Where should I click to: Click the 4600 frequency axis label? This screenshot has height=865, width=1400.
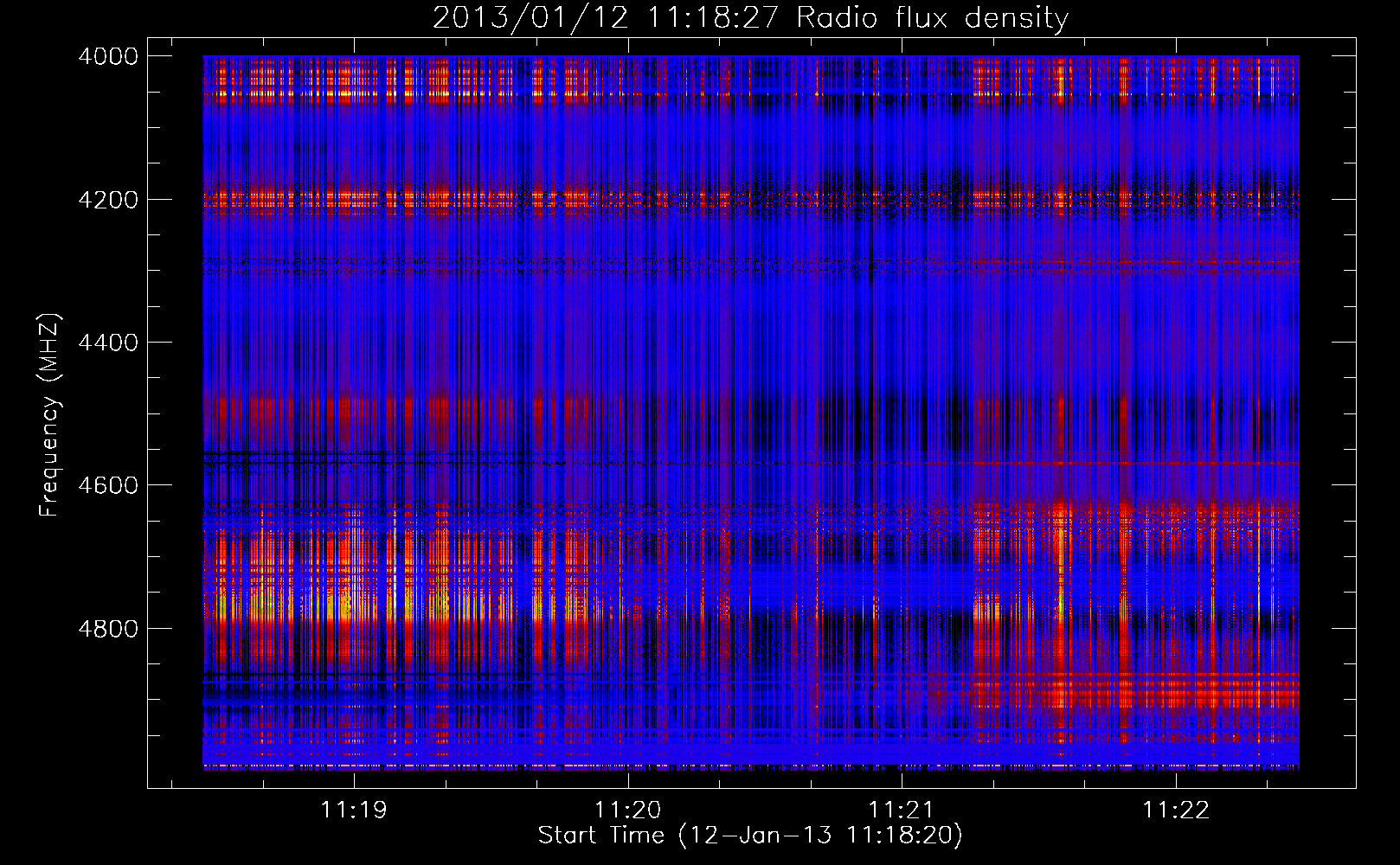(108, 485)
